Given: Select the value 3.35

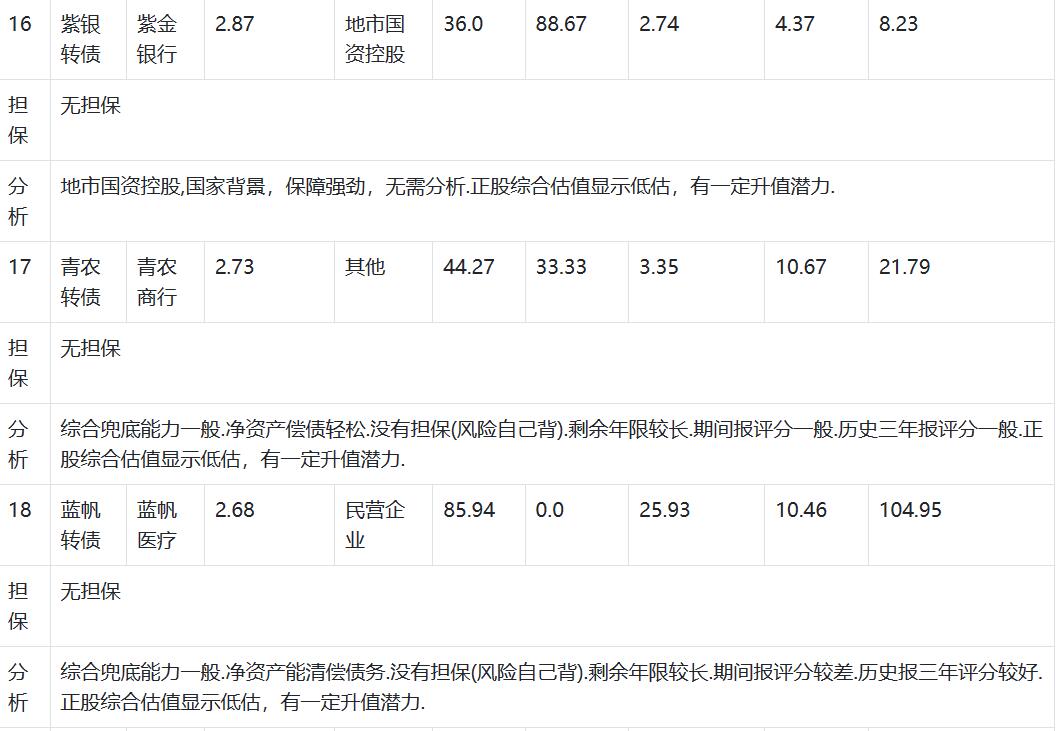Looking at the screenshot, I should tap(659, 267).
